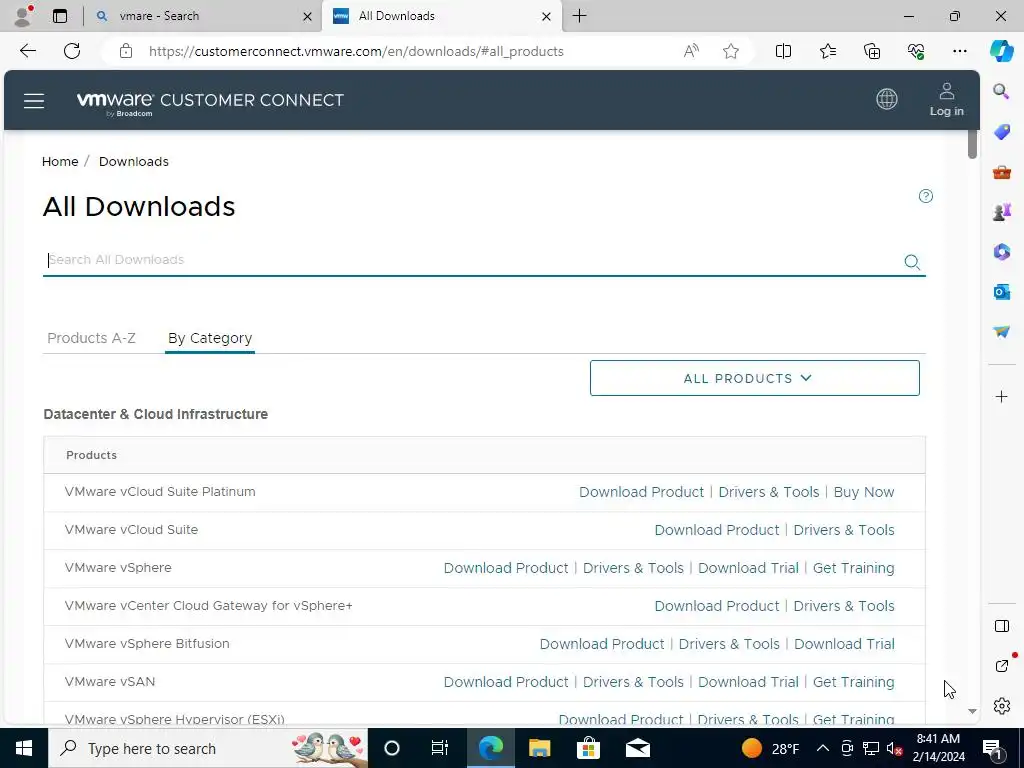Click the Log in user icon
Image resolution: width=1024 pixels, height=768 pixels.
(x=946, y=99)
